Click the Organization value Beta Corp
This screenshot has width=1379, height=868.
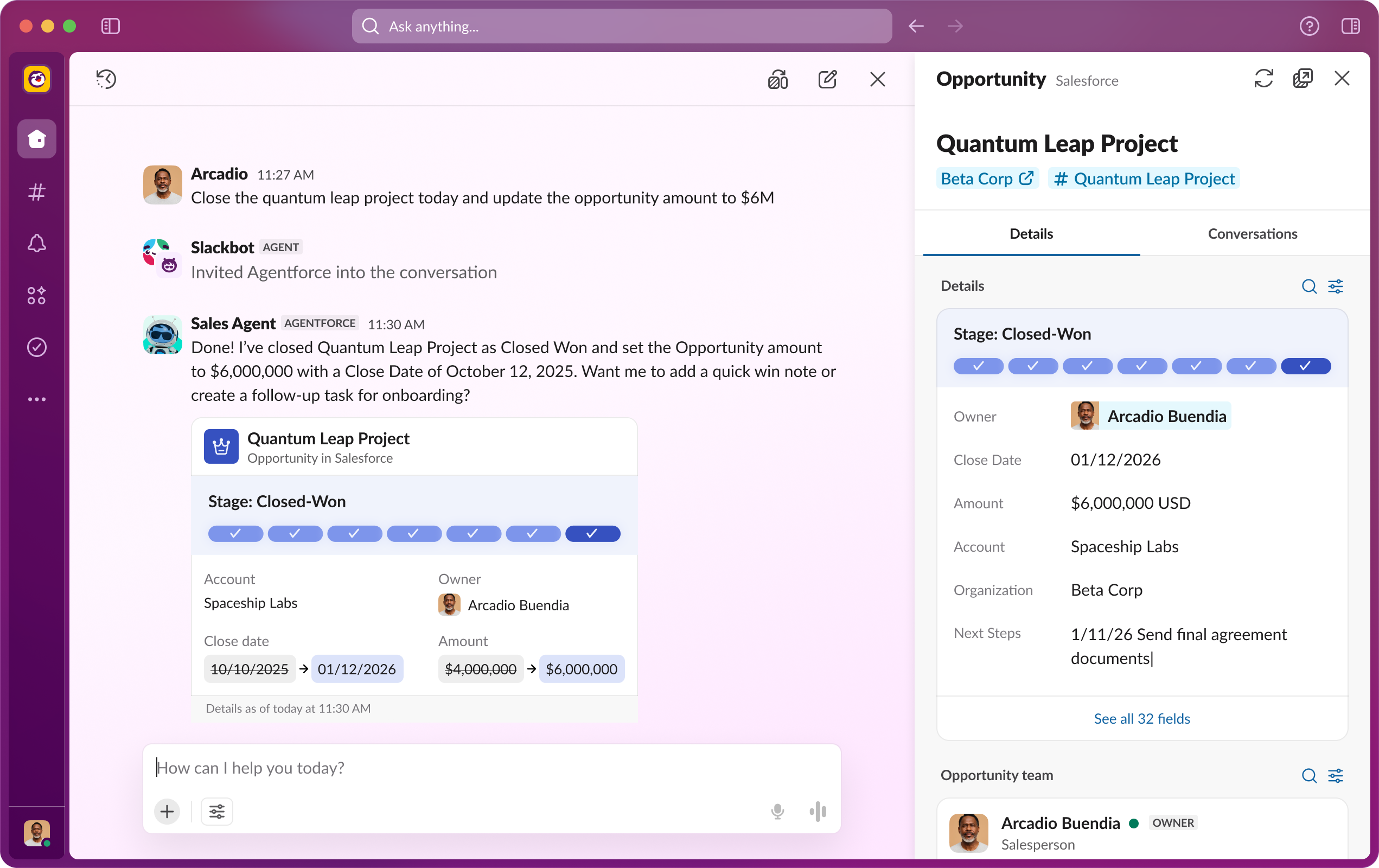pos(1107,590)
